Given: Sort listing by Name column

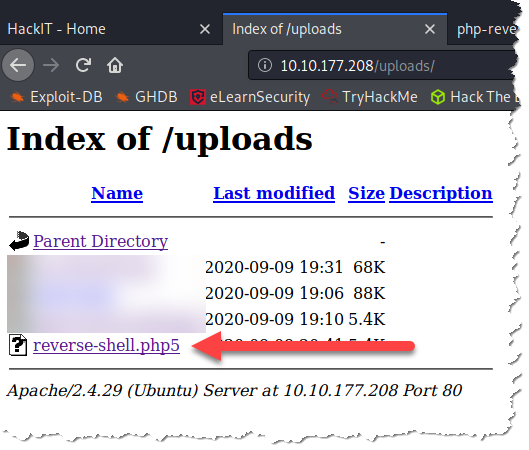Looking at the screenshot, I should coord(117,193).
